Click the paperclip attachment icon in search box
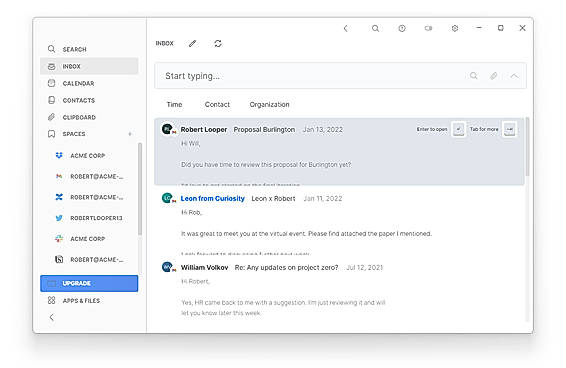 click(x=493, y=76)
